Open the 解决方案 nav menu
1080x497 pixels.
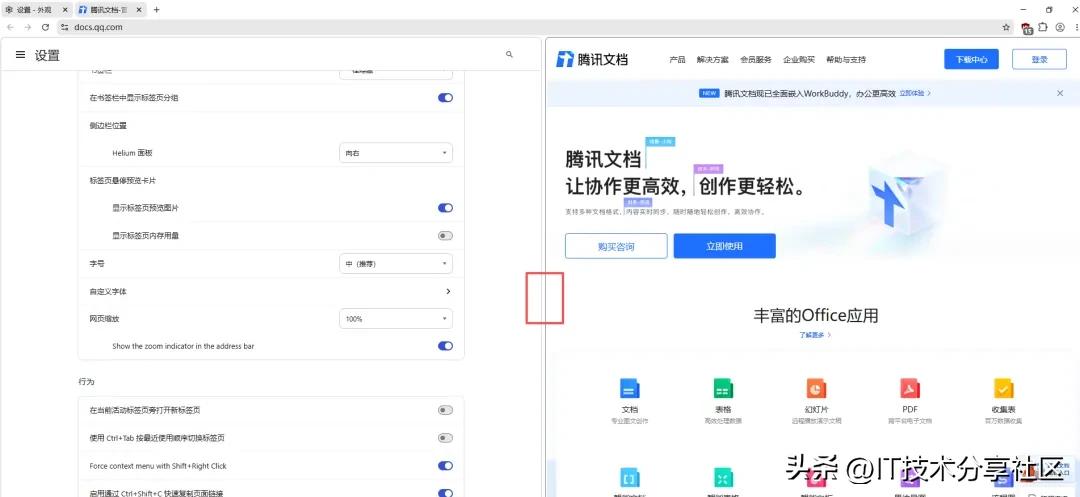click(712, 60)
